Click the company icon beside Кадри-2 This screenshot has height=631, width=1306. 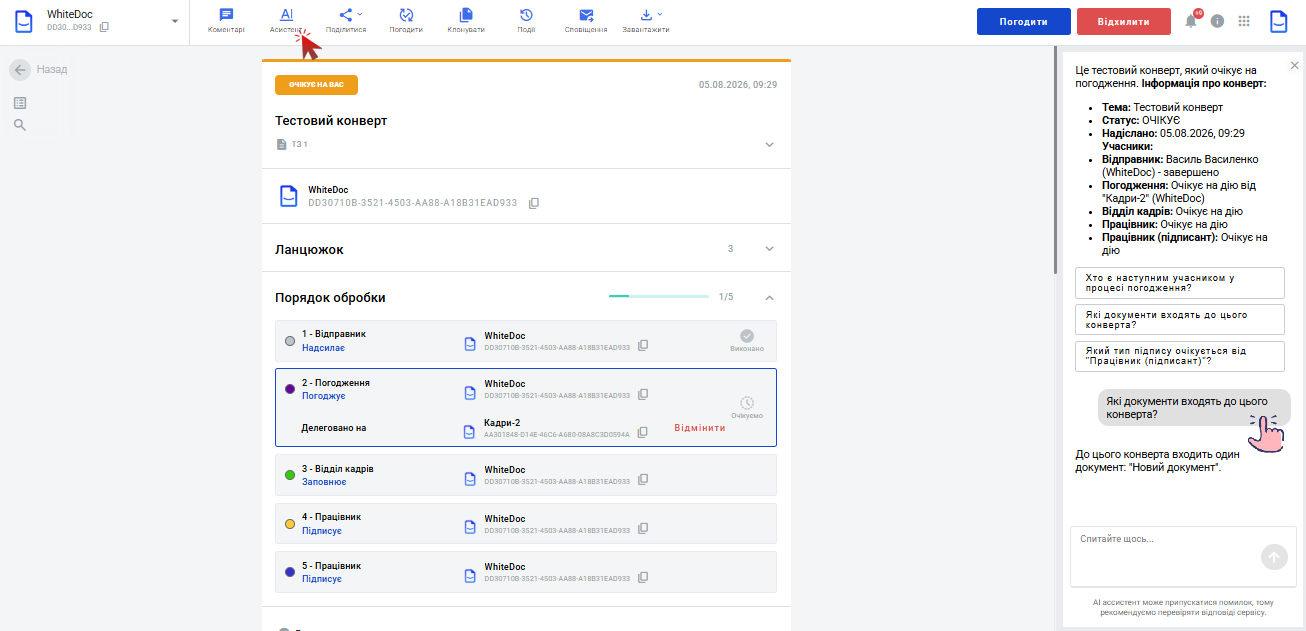pos(469,431)
